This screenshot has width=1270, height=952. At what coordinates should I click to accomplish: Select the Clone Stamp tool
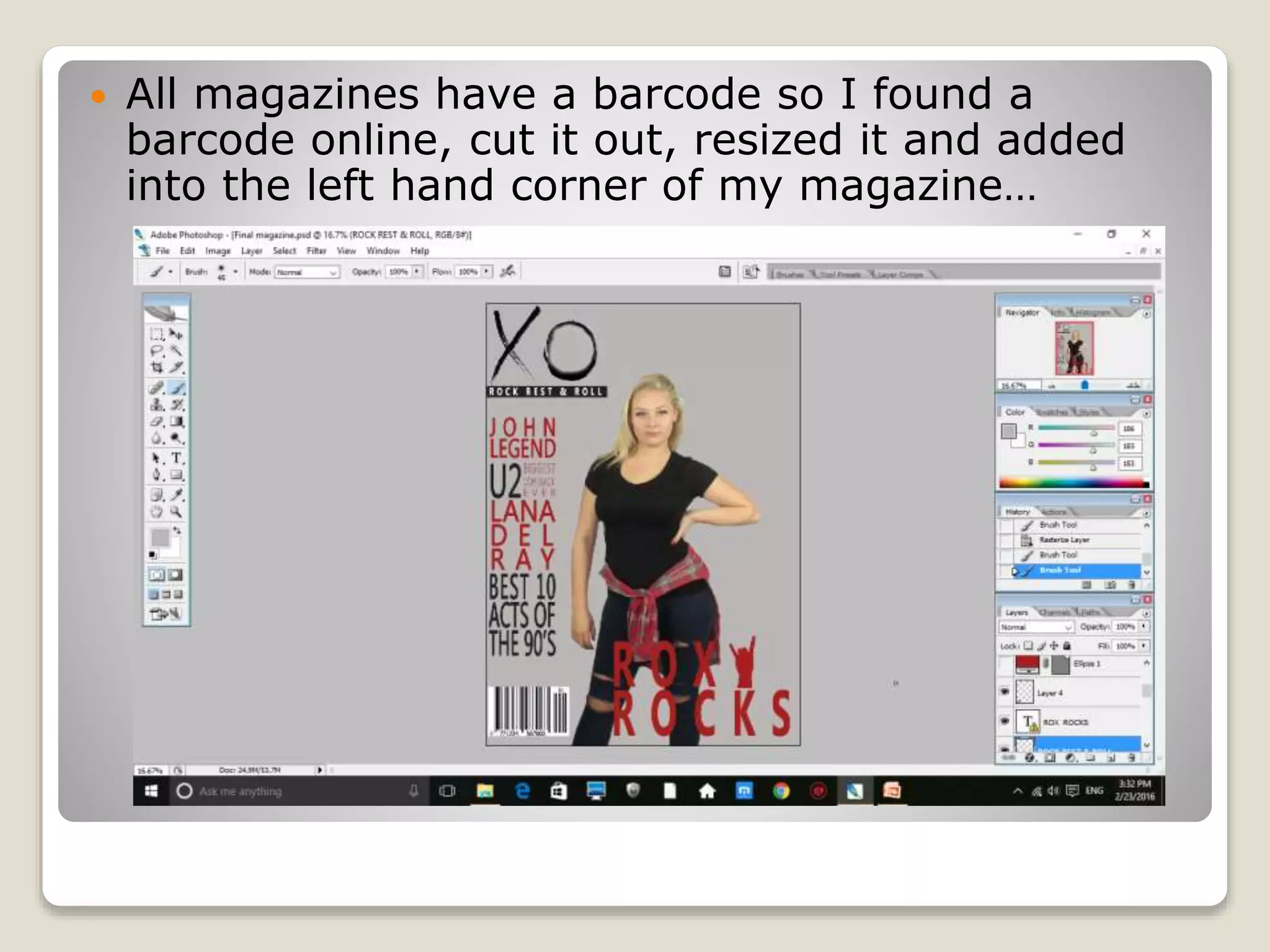pos(157,405)
